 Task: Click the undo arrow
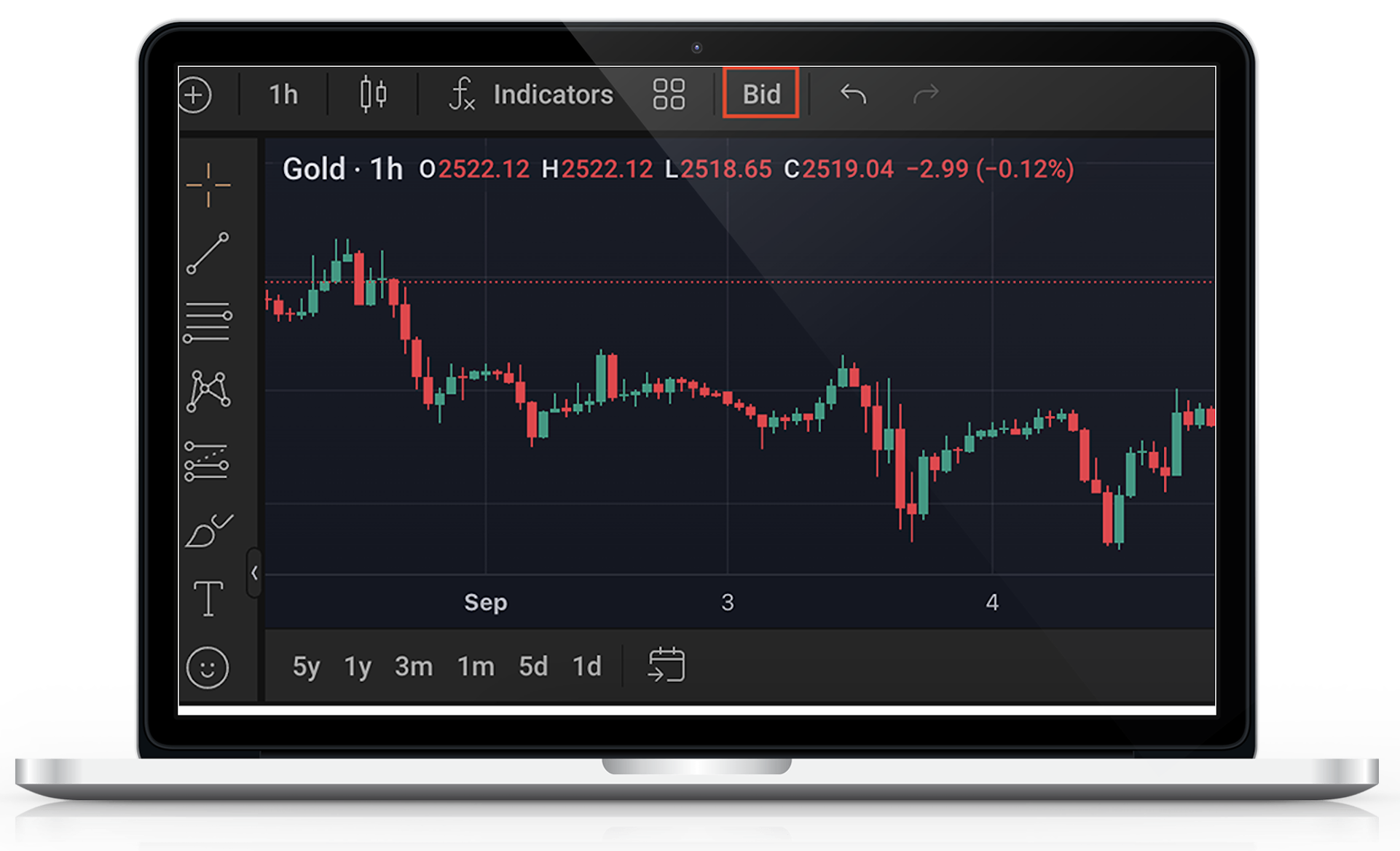pyautogui.click(x=853, y=95)
